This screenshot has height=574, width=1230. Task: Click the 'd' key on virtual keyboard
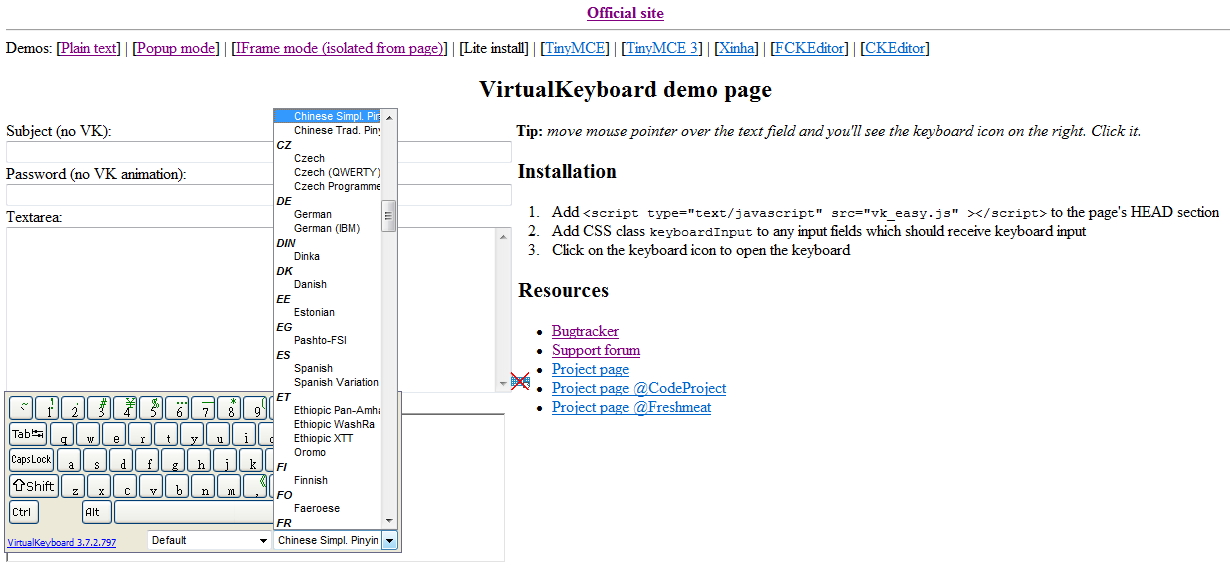coord(121,460)
